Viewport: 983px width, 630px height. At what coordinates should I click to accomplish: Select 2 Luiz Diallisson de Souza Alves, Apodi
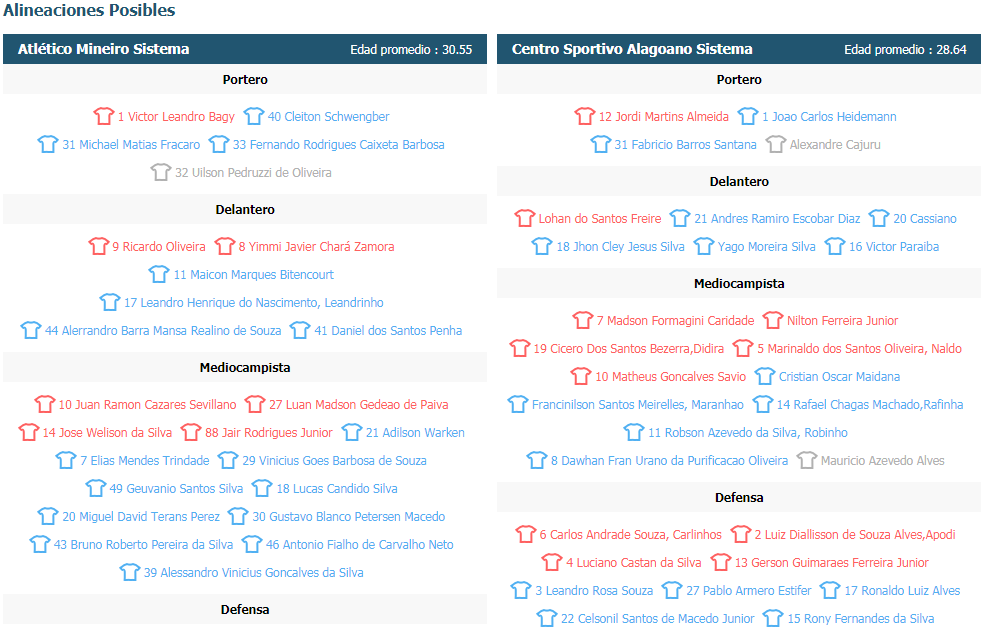(855, 535)
